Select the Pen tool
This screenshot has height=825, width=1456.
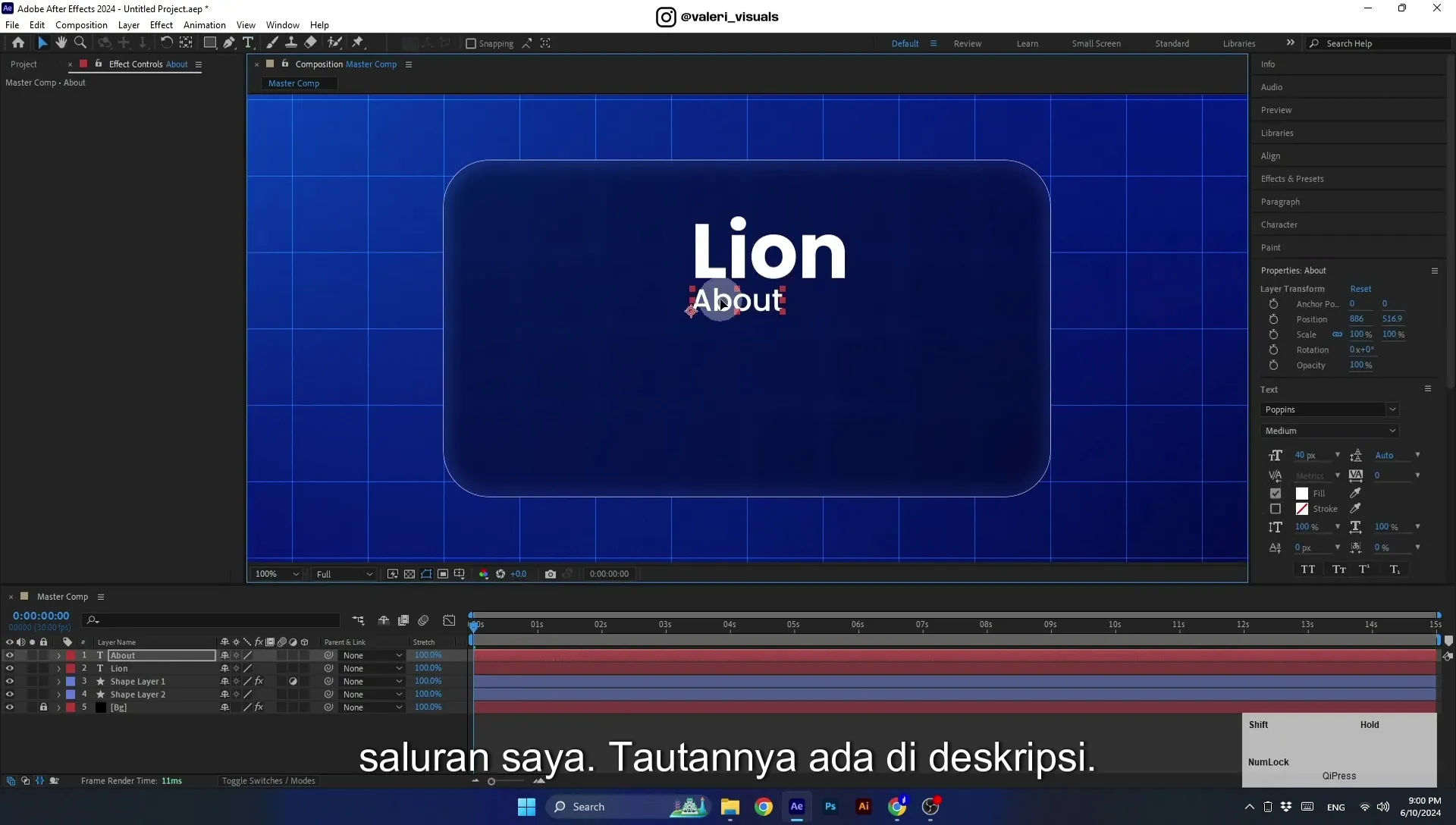(x=229, y=43)
